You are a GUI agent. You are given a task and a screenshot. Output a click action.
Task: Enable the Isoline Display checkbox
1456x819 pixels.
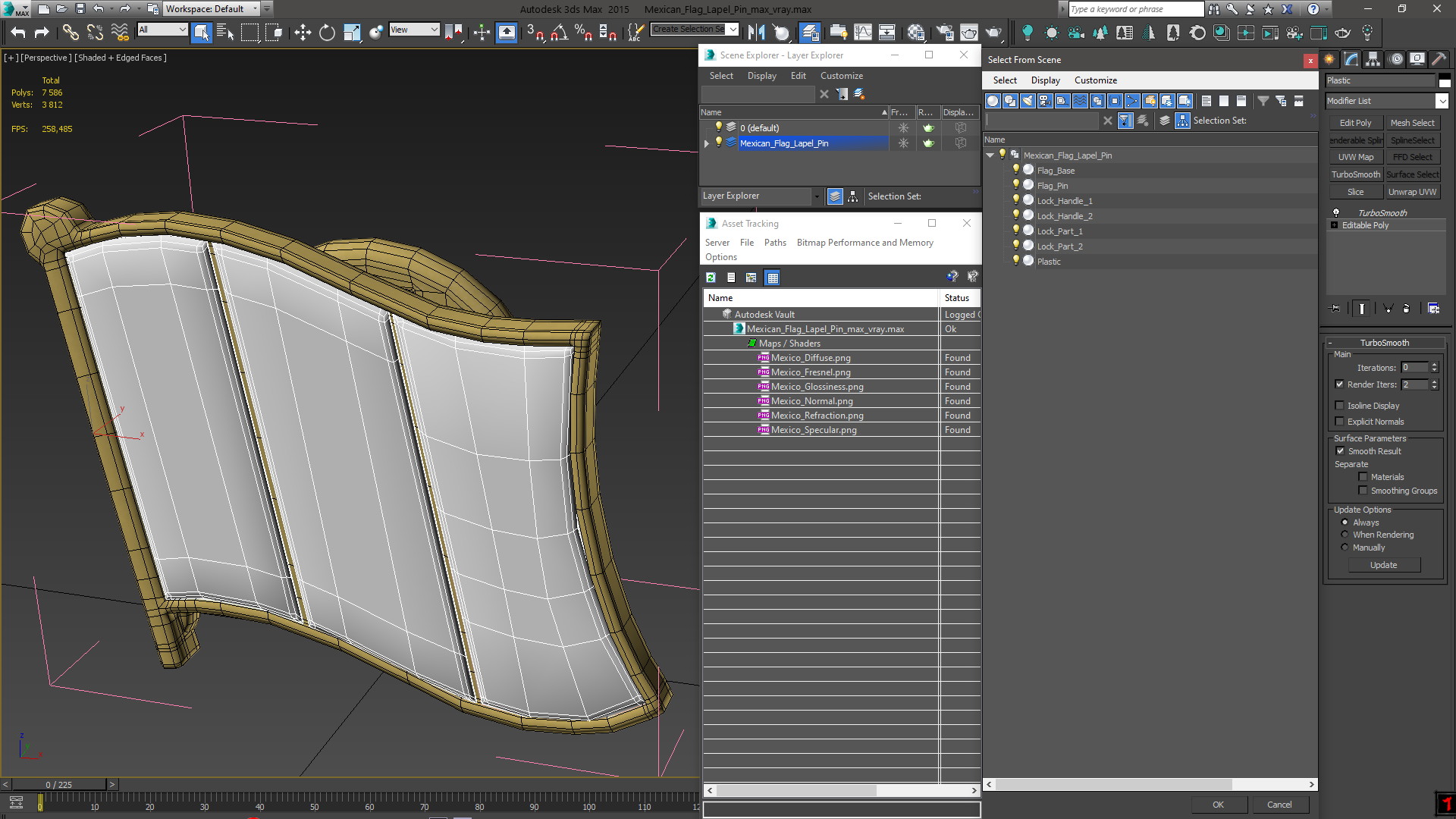tap(1339, 406)
